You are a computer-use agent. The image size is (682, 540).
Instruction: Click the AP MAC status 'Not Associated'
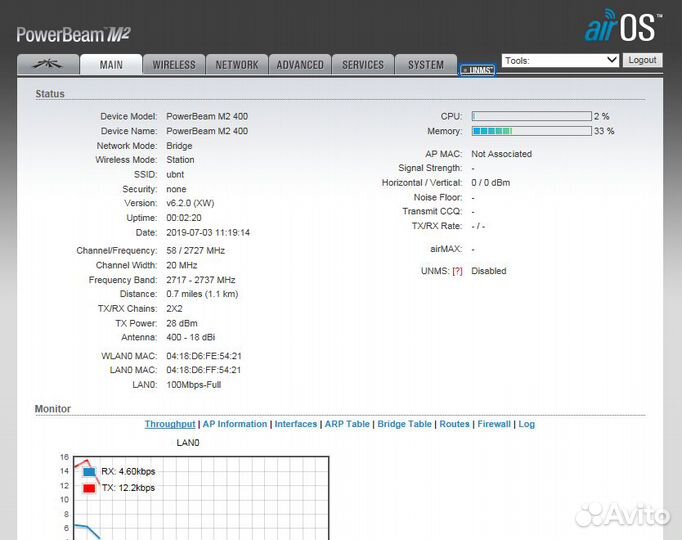pyautogui.click(x=501, y=154)
